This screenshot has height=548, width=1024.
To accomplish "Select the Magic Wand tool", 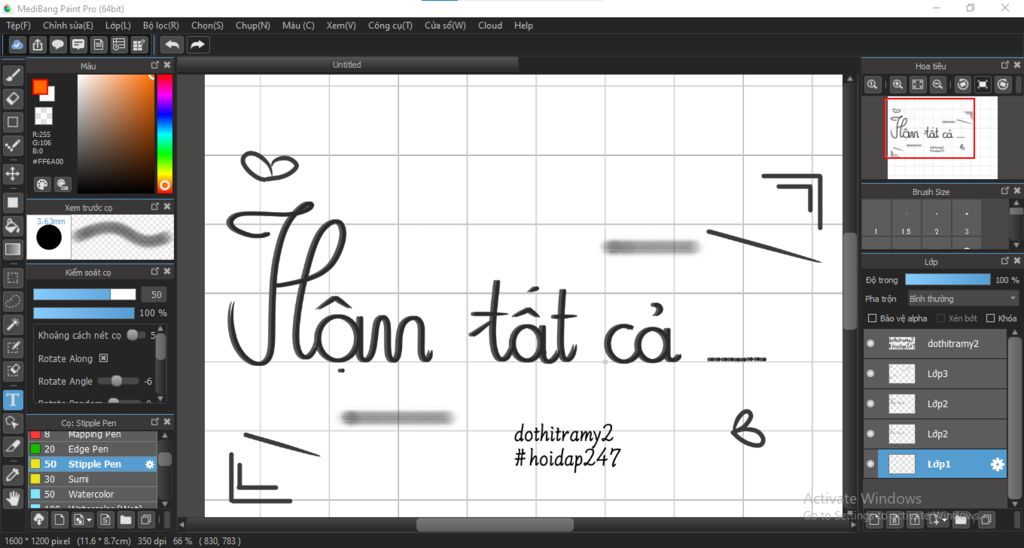I will click(12, 325).
